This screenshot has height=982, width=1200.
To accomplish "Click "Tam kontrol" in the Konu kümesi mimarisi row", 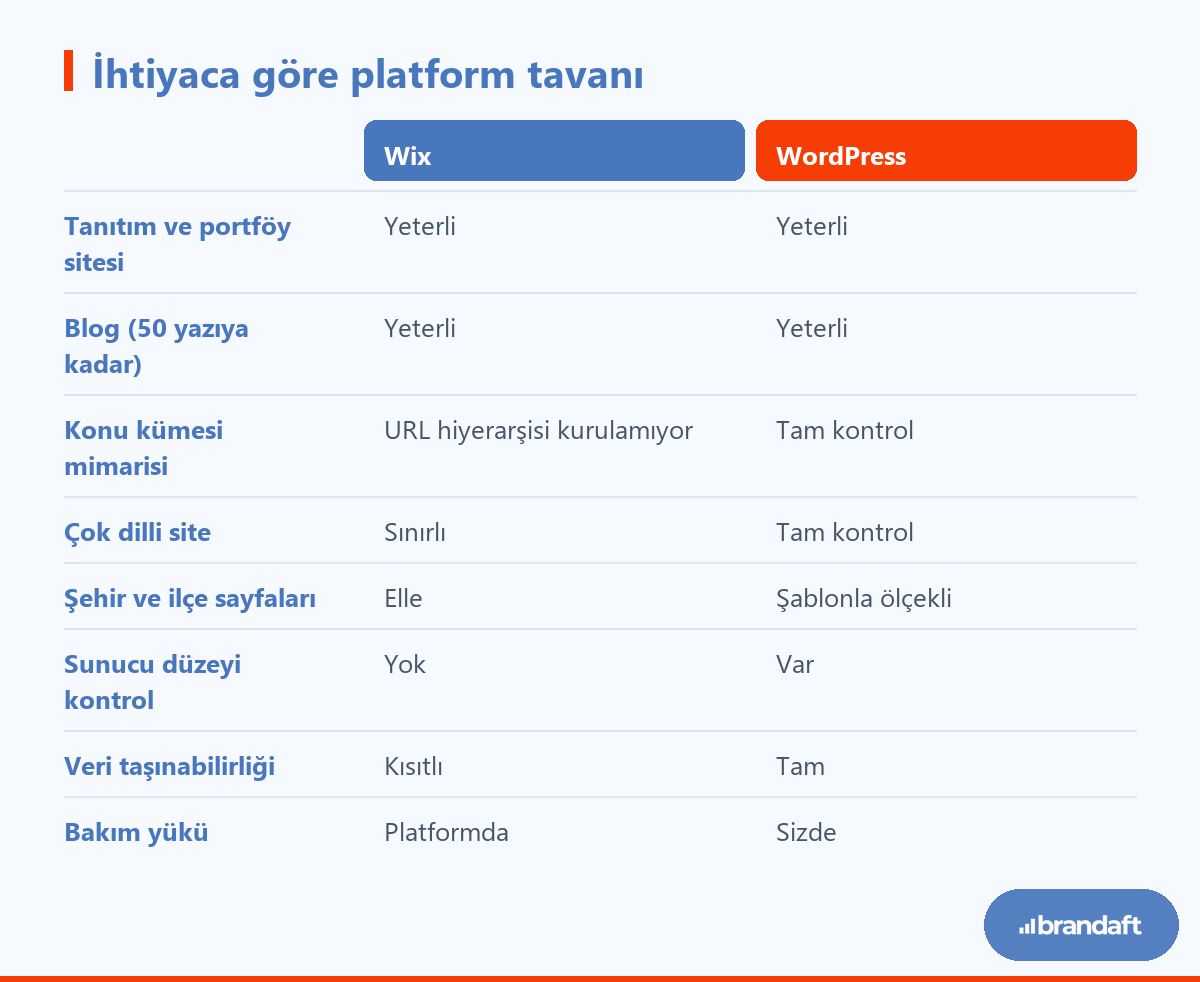I will (845, 430).
